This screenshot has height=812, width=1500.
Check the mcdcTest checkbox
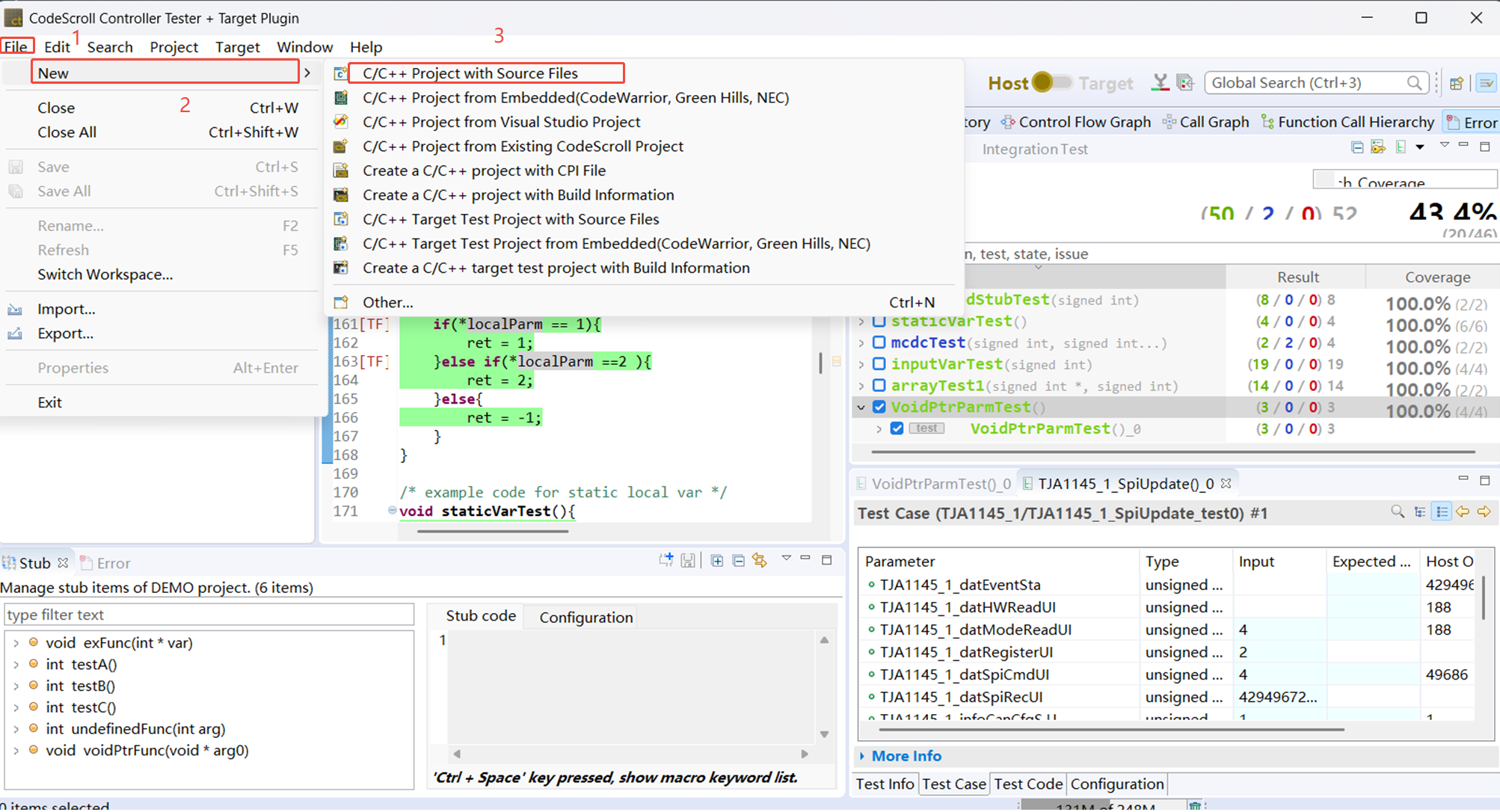[879, 342]
